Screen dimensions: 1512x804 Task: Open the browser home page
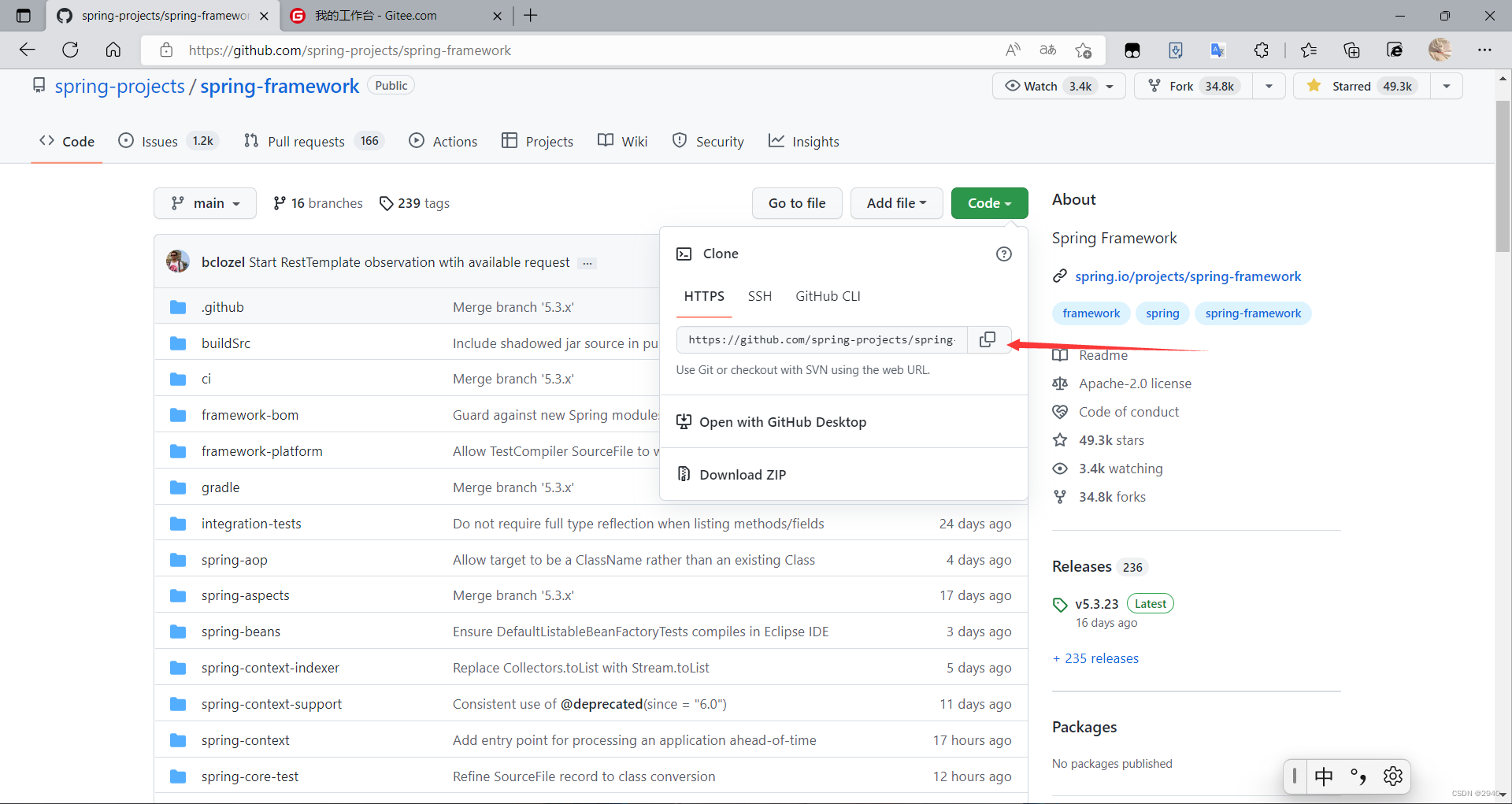pyautogui.click(x=113, y=50)
